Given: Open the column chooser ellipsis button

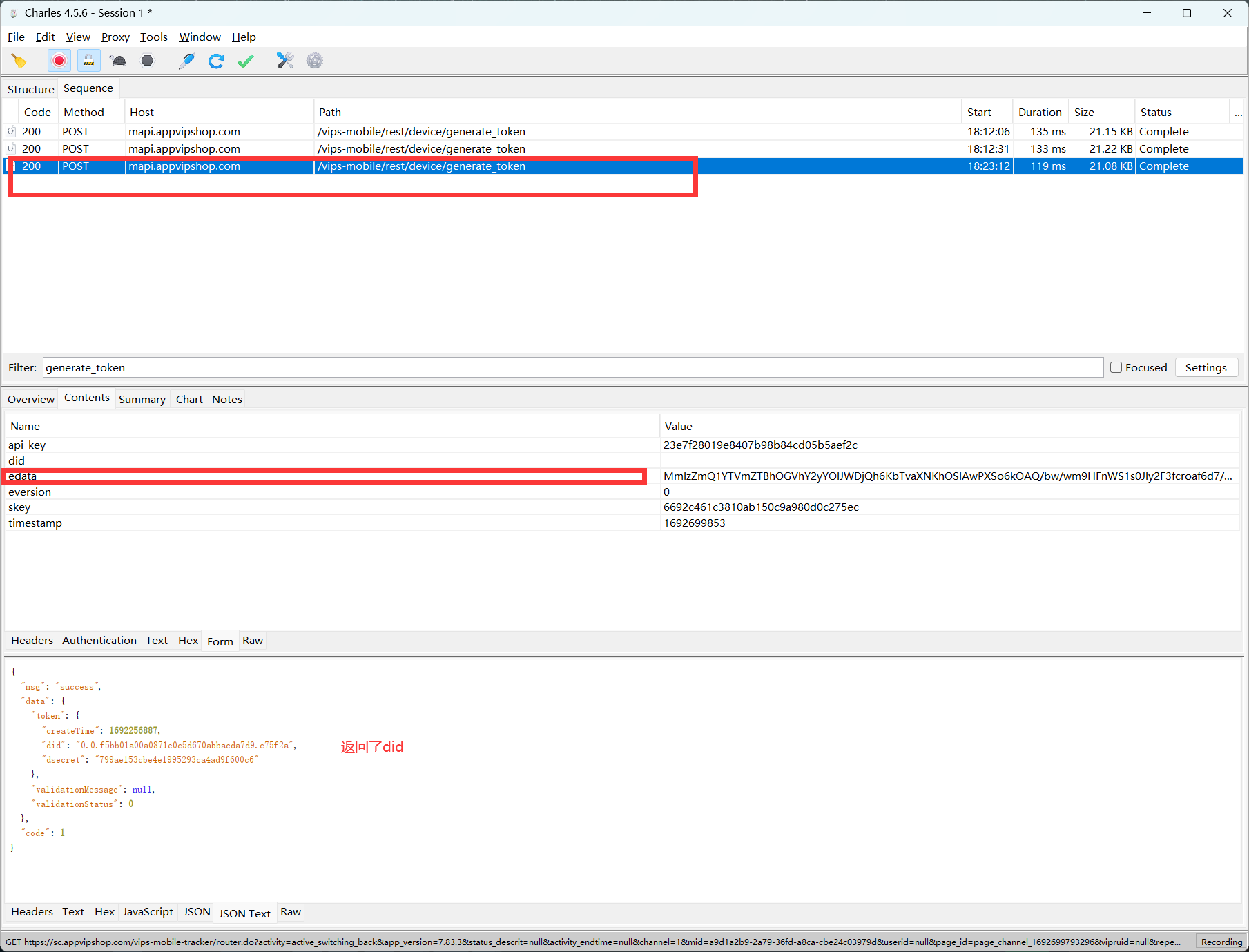Looking at the screenshot, I should click(1238, 112).
